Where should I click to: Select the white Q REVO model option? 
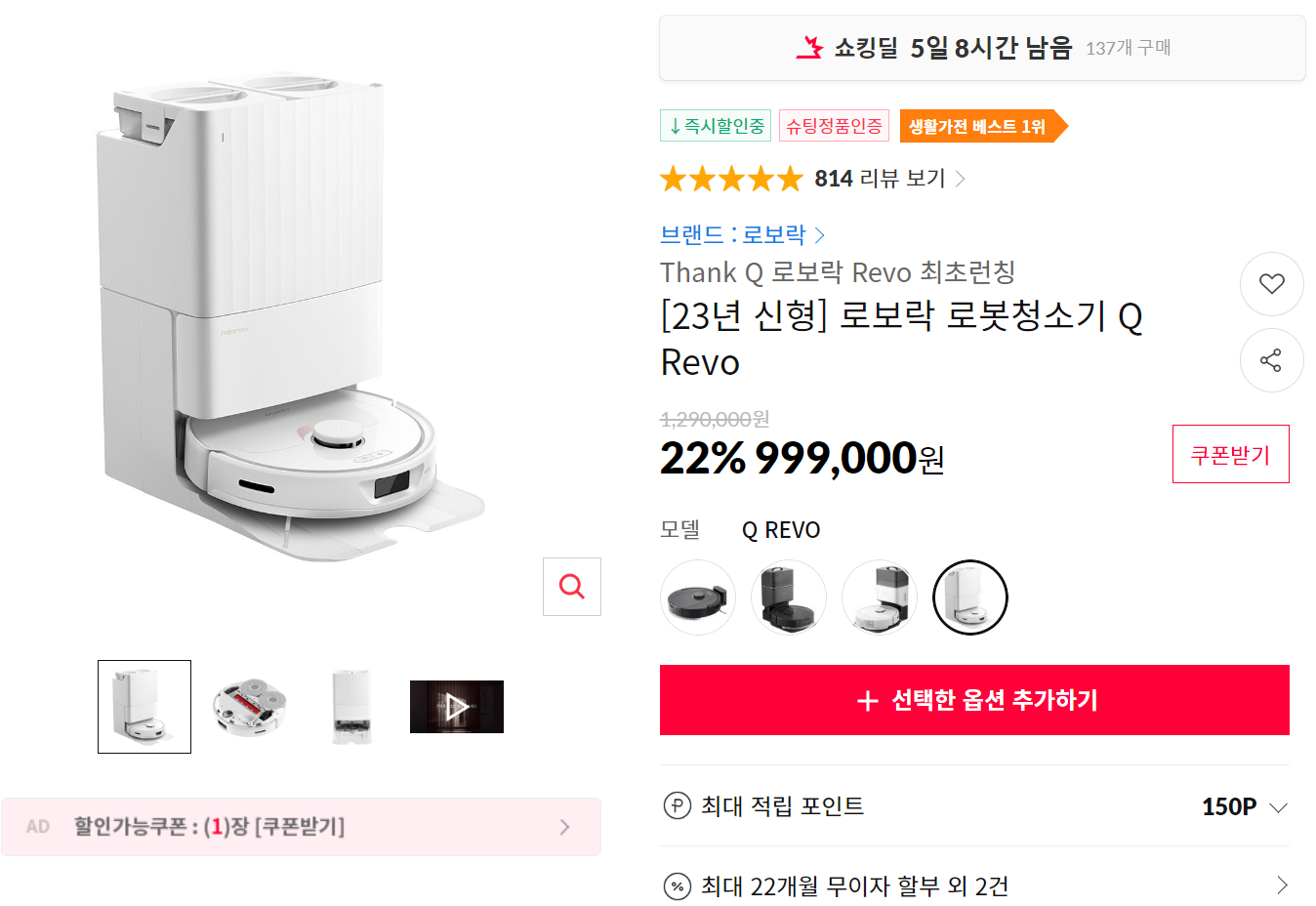tap(969, 597)
